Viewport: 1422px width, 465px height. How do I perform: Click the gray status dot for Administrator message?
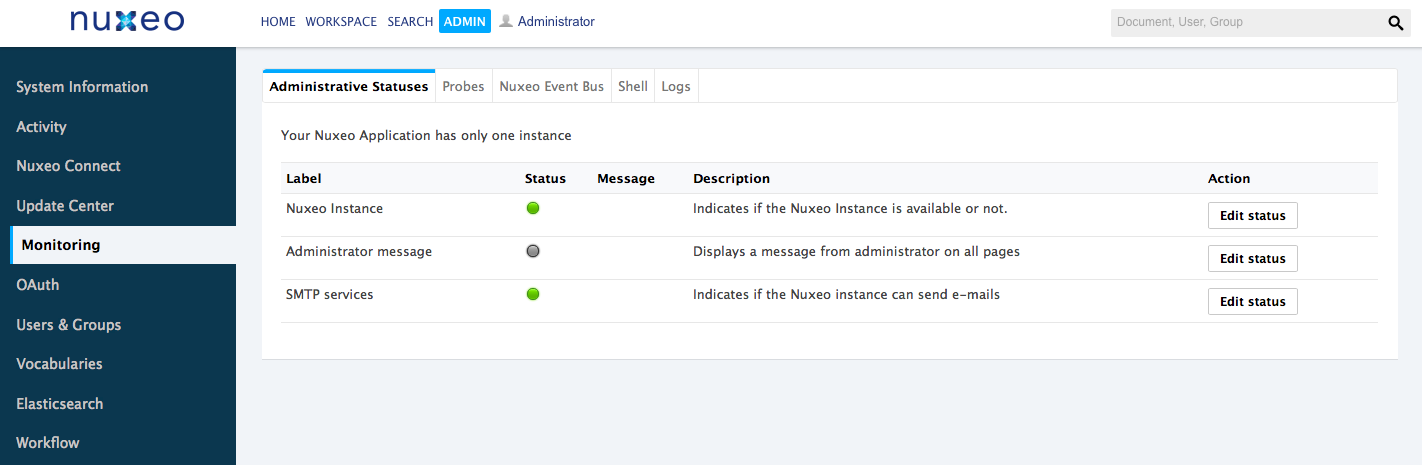pyautogui.click(x=533, y=251)
